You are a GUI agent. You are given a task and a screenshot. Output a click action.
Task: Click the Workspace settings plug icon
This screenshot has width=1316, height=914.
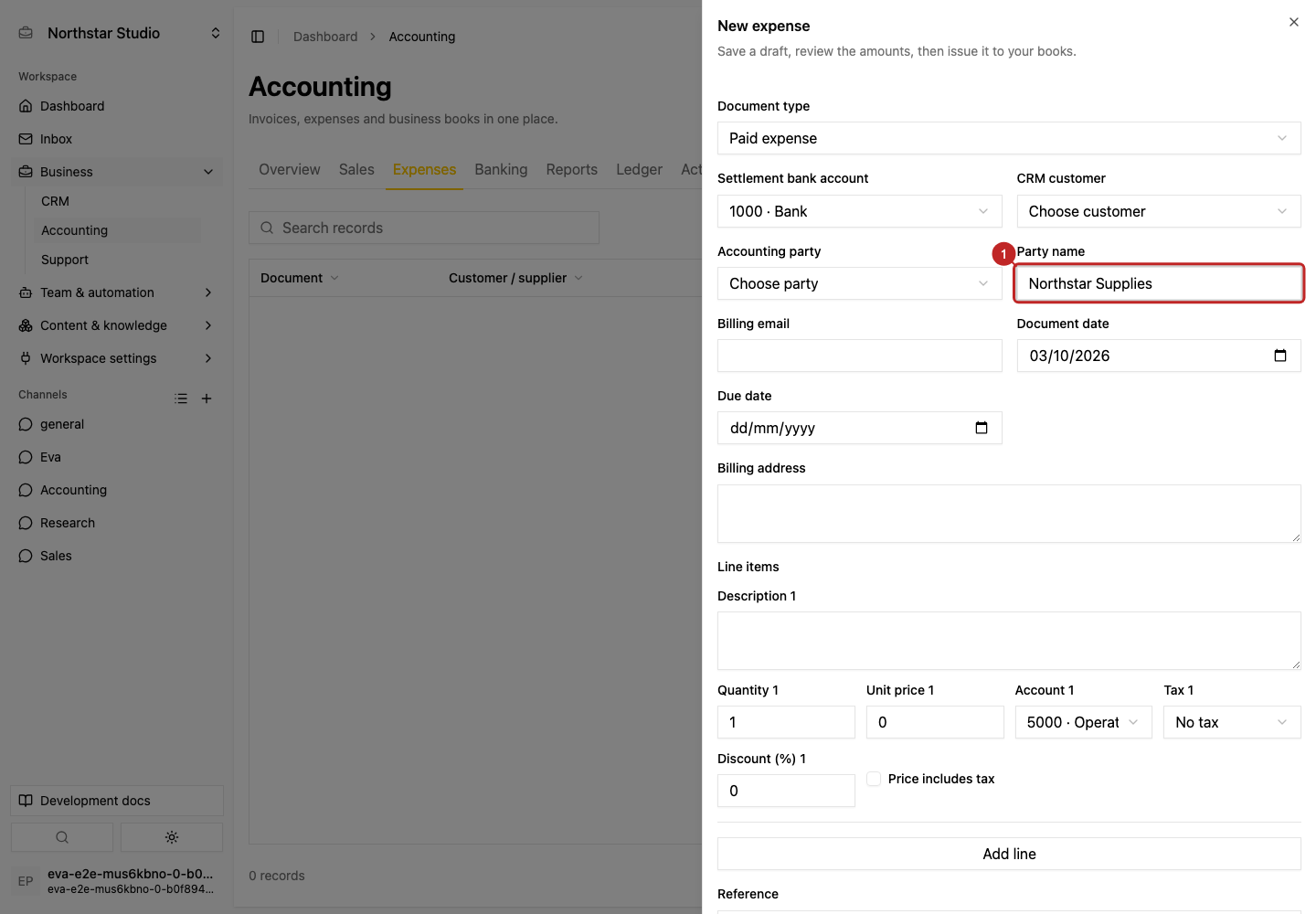tap(26, 358)
